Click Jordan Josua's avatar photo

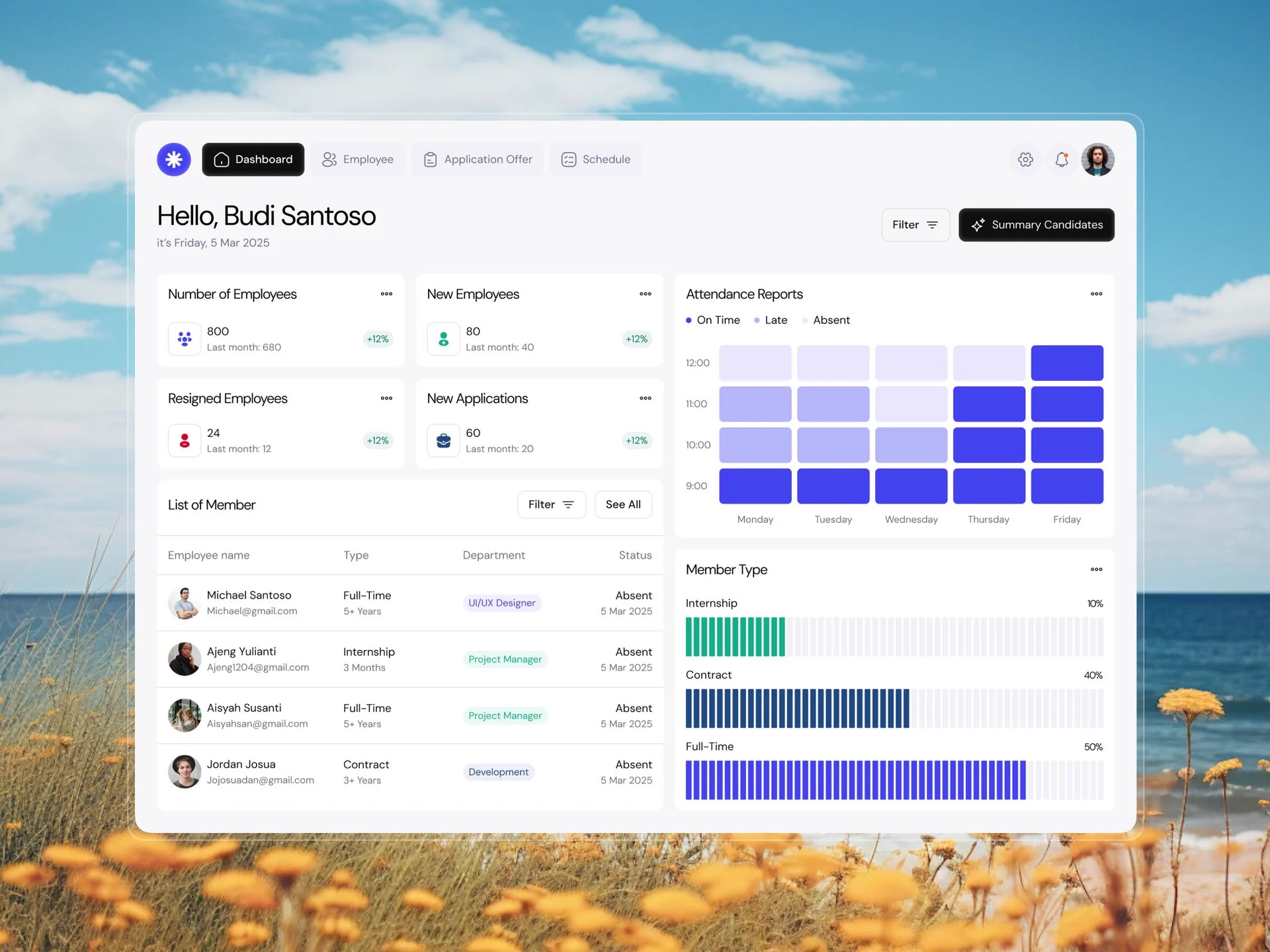185,772
